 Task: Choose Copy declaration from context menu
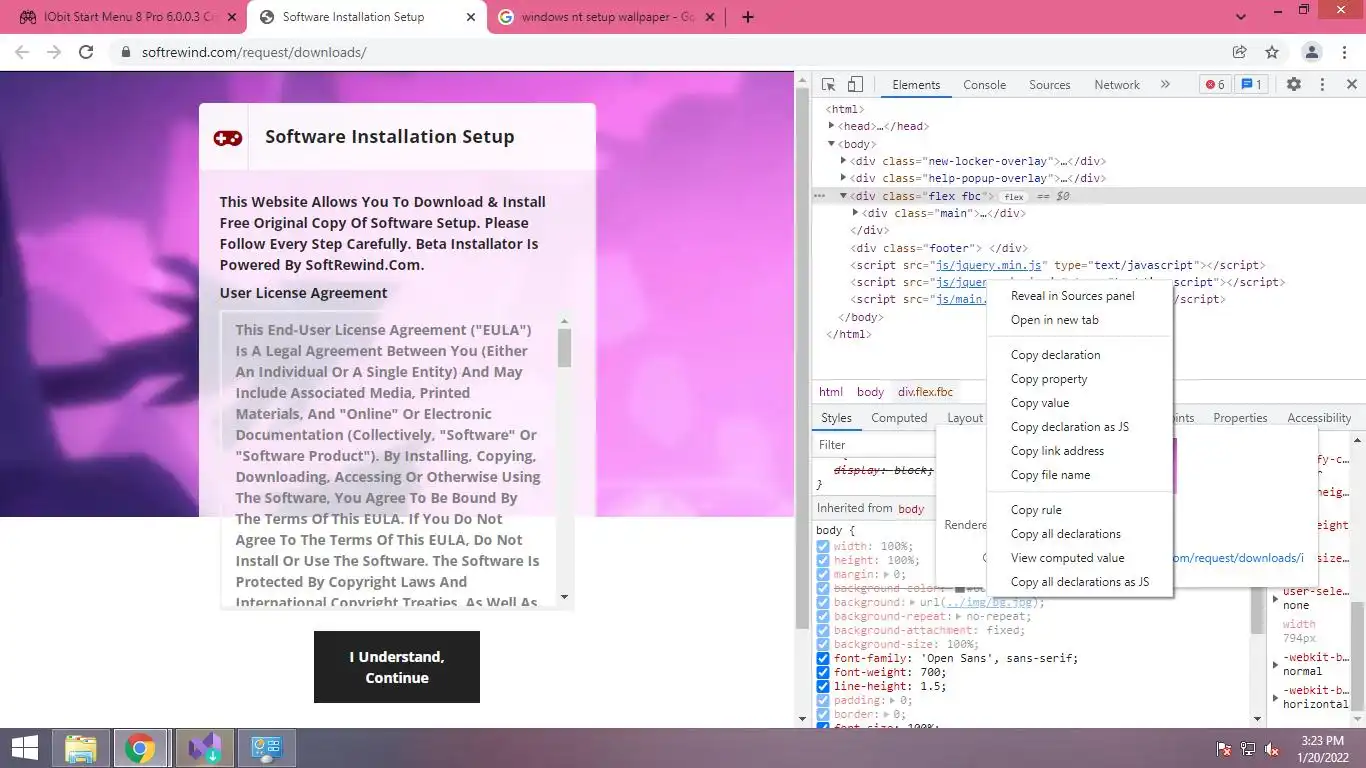click(1055, 355)
